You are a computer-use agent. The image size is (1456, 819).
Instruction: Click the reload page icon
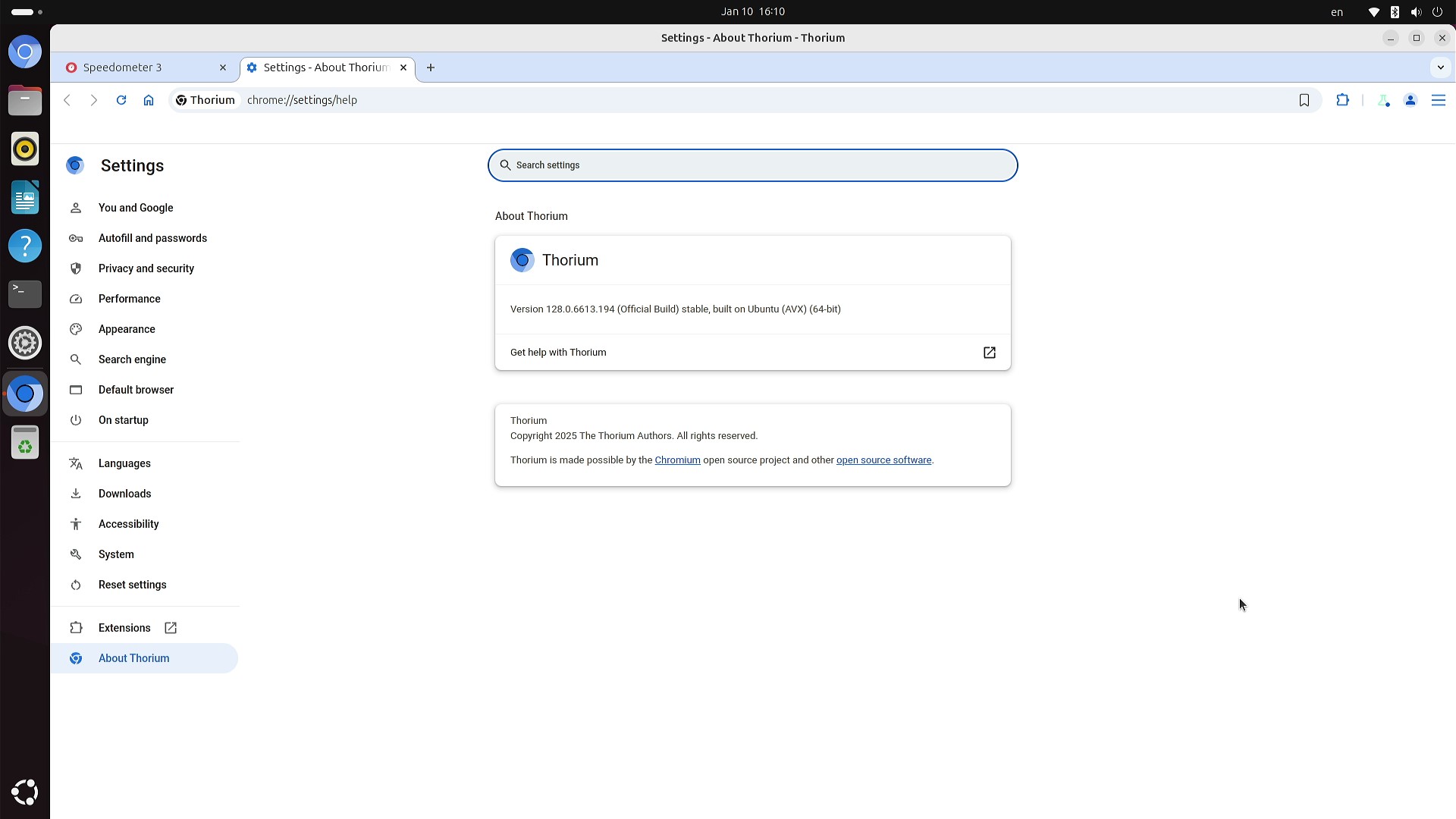(121, 100)
